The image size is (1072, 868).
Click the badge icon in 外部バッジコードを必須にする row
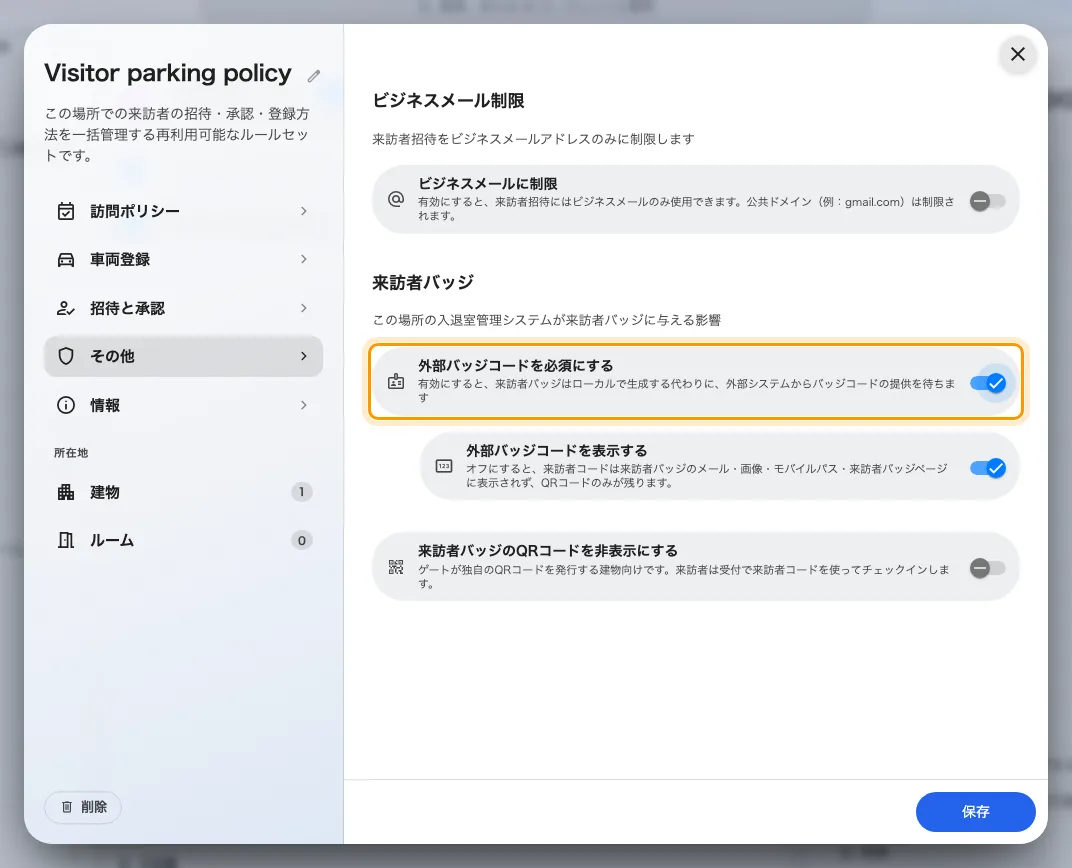pyautogui.click(x=396, y=381)
